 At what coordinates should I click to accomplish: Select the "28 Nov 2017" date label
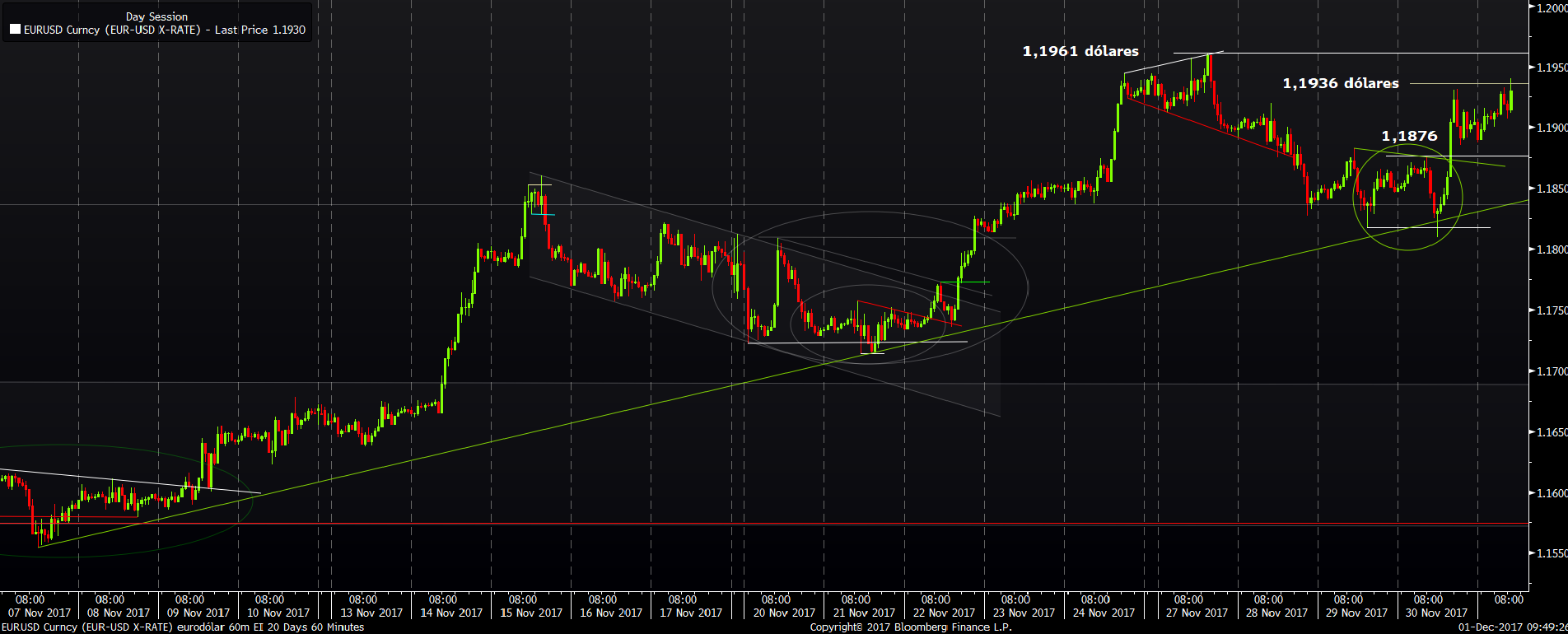coord(1276,613)
